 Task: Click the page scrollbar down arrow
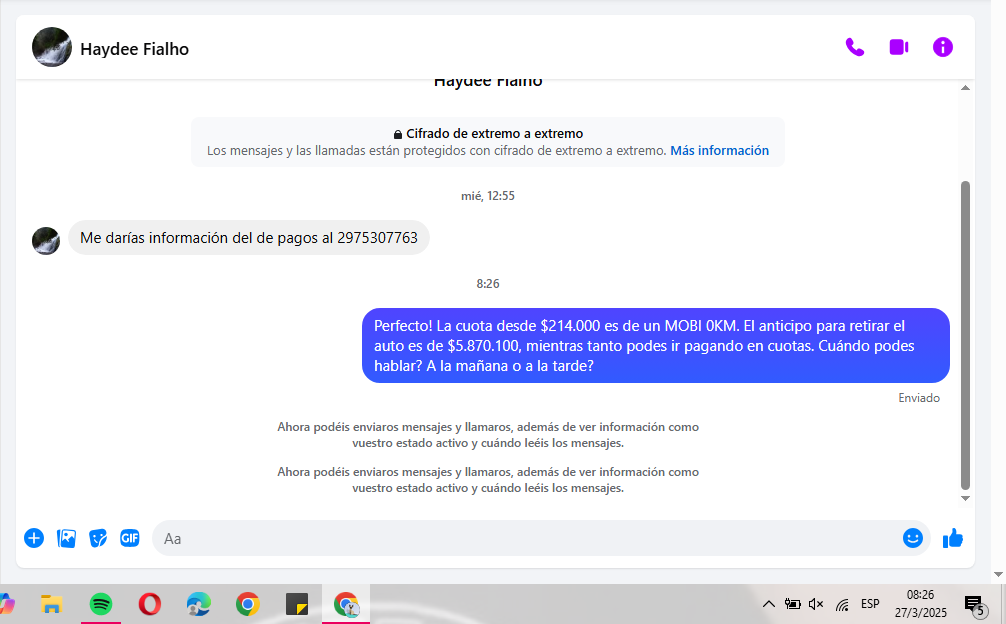click(998, 575)
